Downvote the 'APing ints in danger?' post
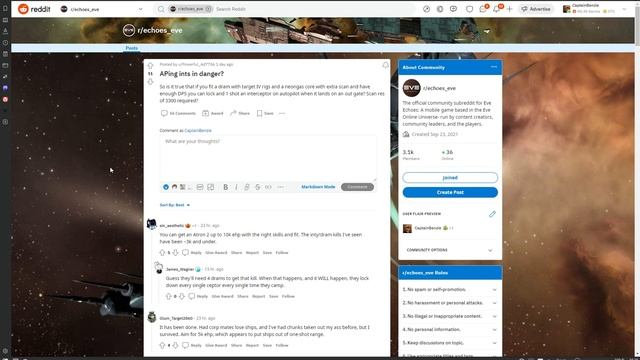640x360 pixels. point(150,82)
